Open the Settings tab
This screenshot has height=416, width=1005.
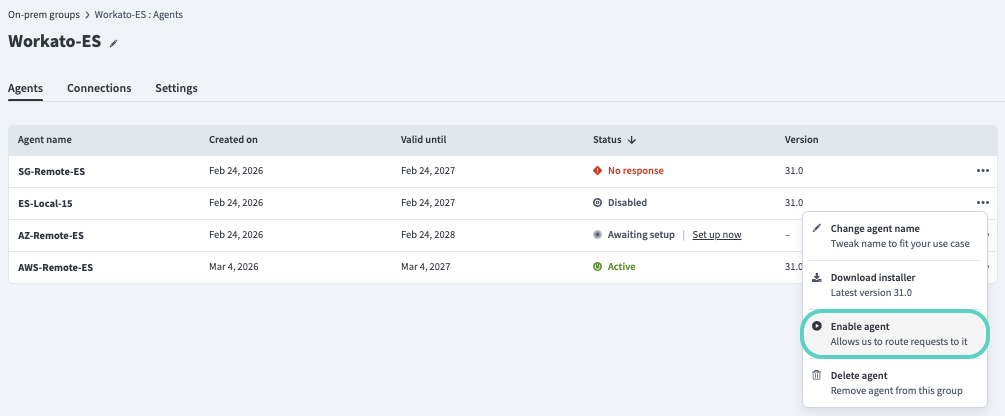tap(176, 88)
